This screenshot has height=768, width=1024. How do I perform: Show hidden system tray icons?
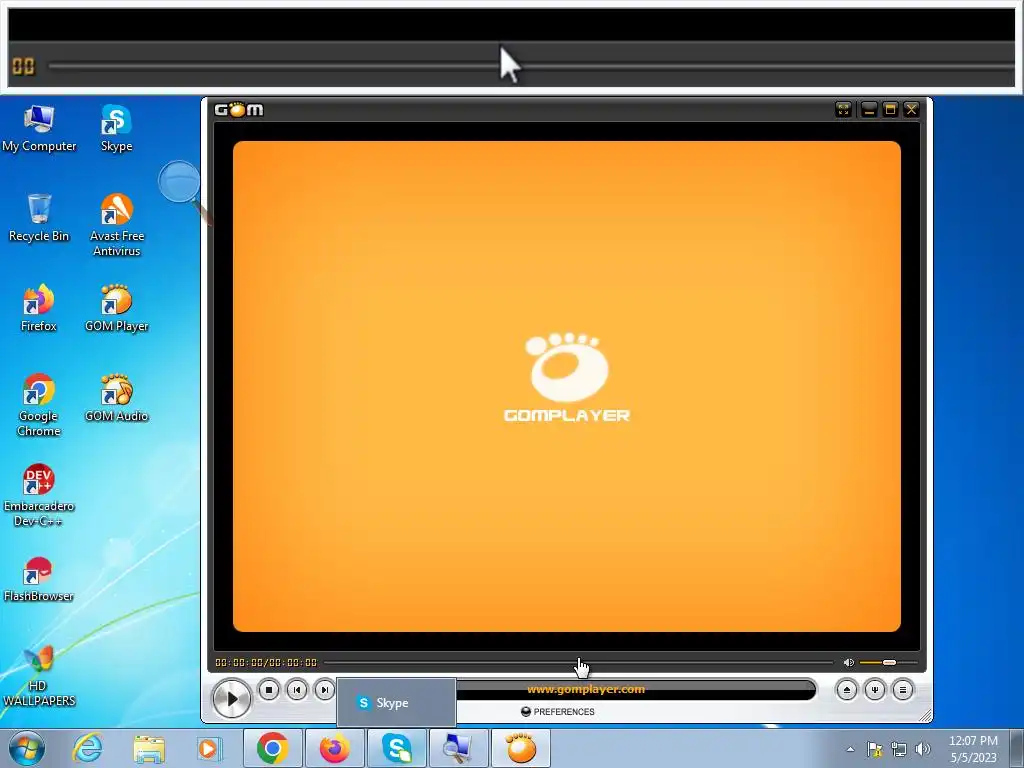pos(850,749)
